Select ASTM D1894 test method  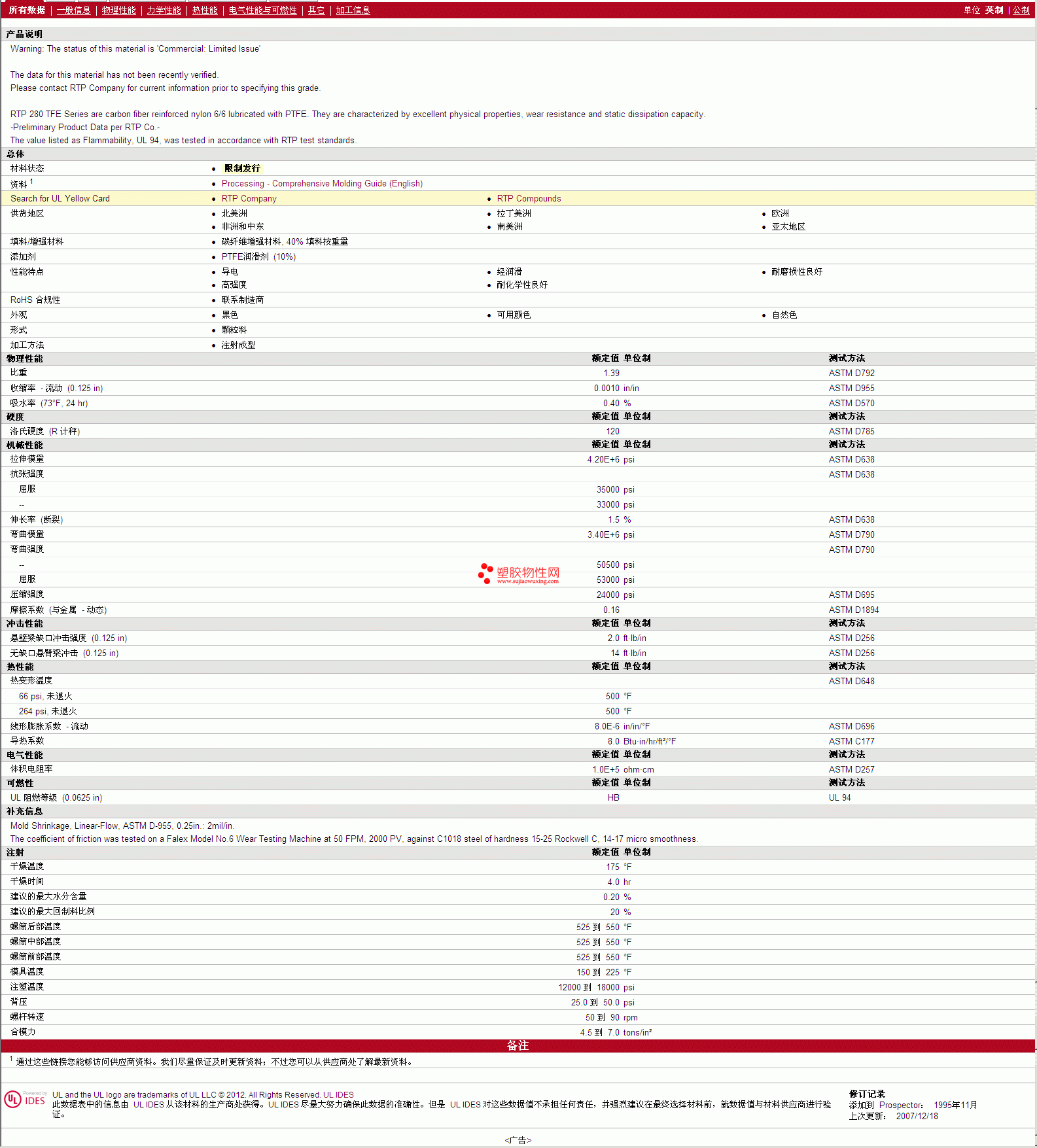[x=853, y=610]
